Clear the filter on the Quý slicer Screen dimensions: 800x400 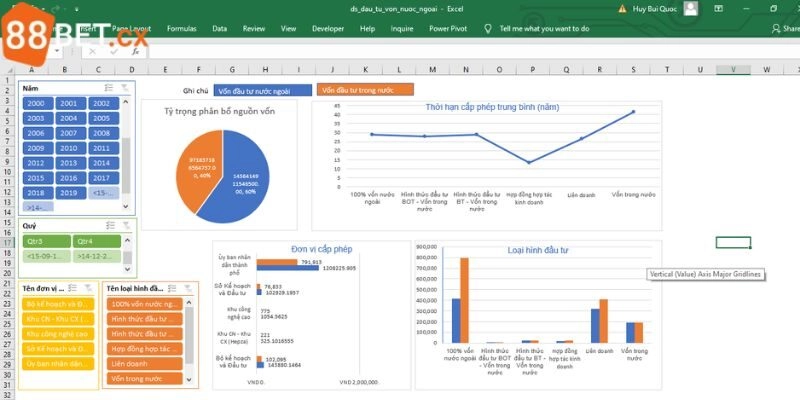[x=124, y=226]
